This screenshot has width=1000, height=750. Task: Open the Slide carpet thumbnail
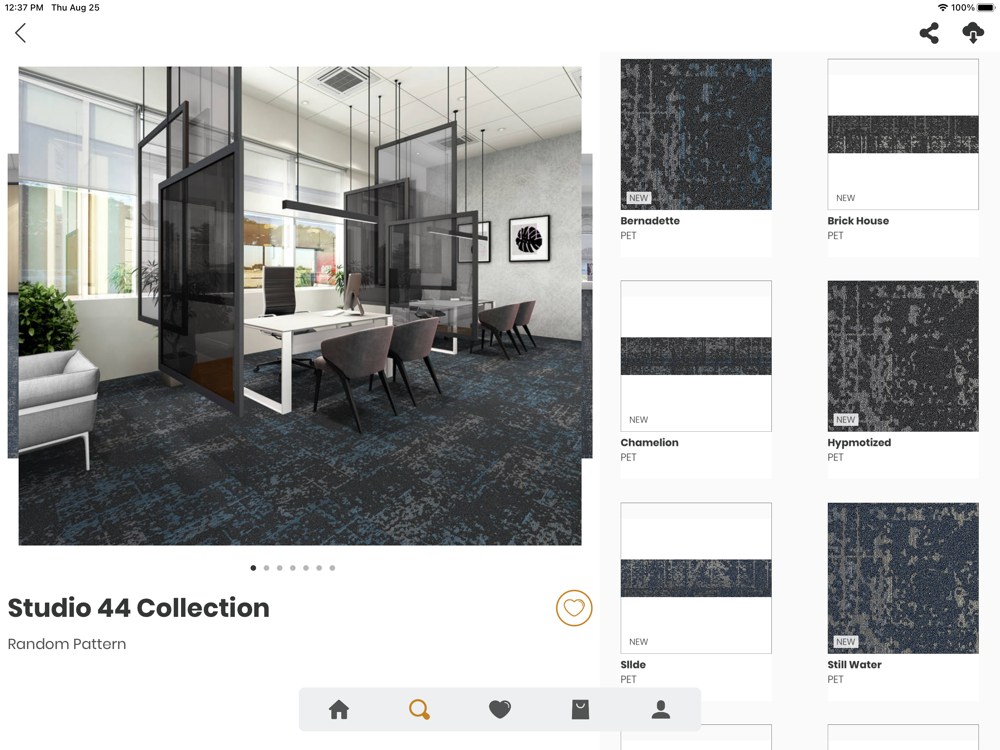pyautogui.click(x=696, y=578)
